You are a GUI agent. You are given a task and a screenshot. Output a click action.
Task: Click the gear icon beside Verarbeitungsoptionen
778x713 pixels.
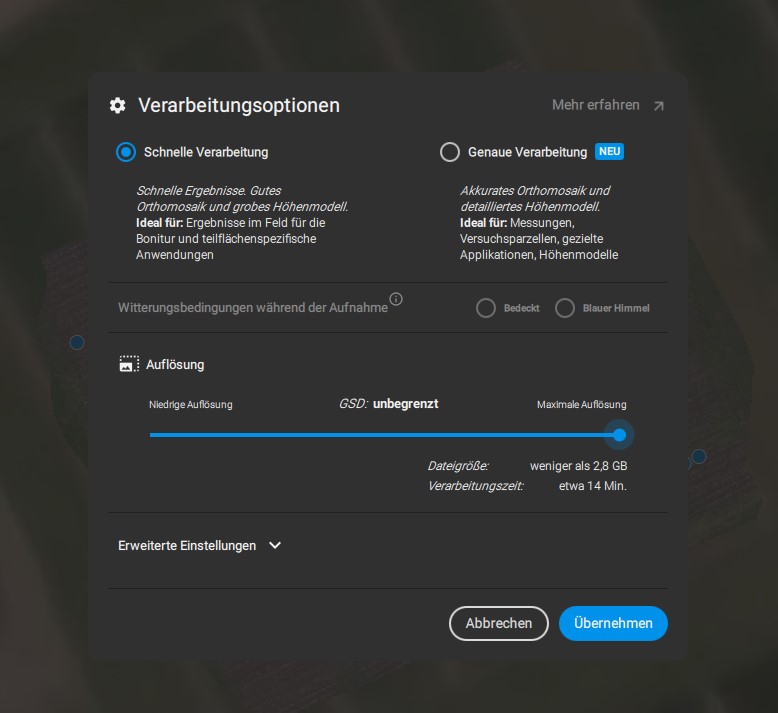pos(118,105)
